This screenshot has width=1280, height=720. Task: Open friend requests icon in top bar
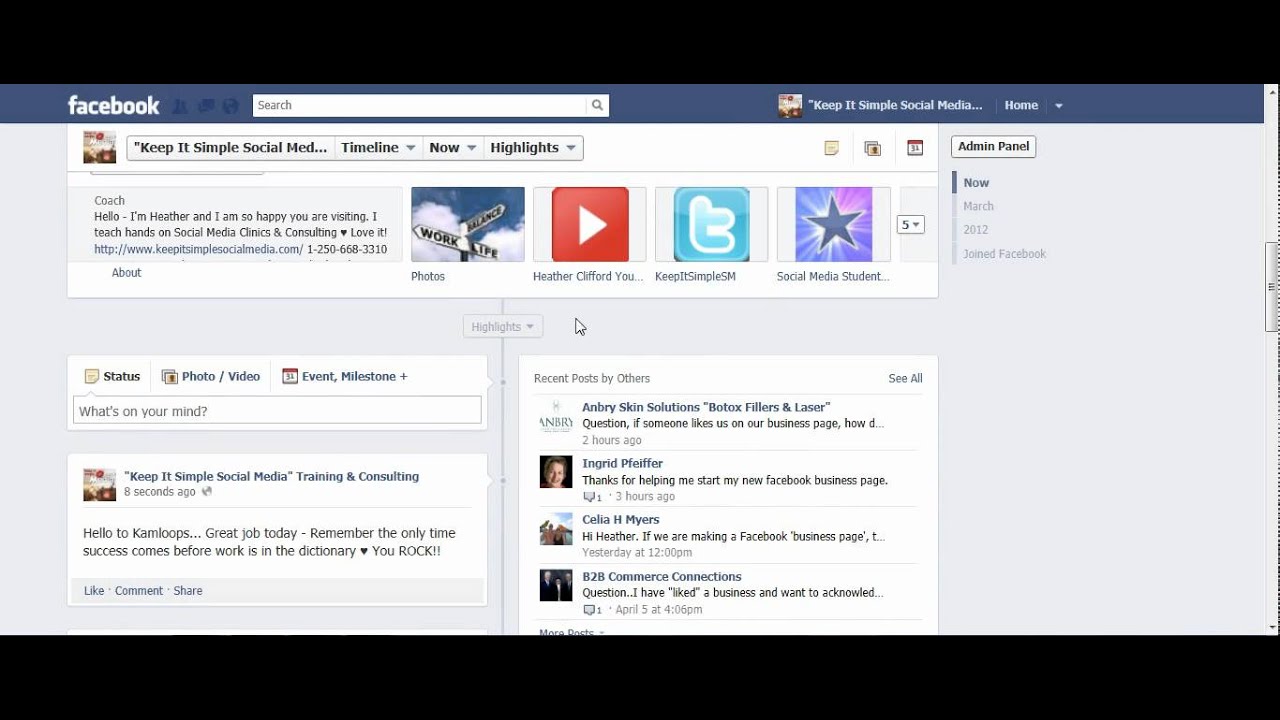tap(180, 106)
